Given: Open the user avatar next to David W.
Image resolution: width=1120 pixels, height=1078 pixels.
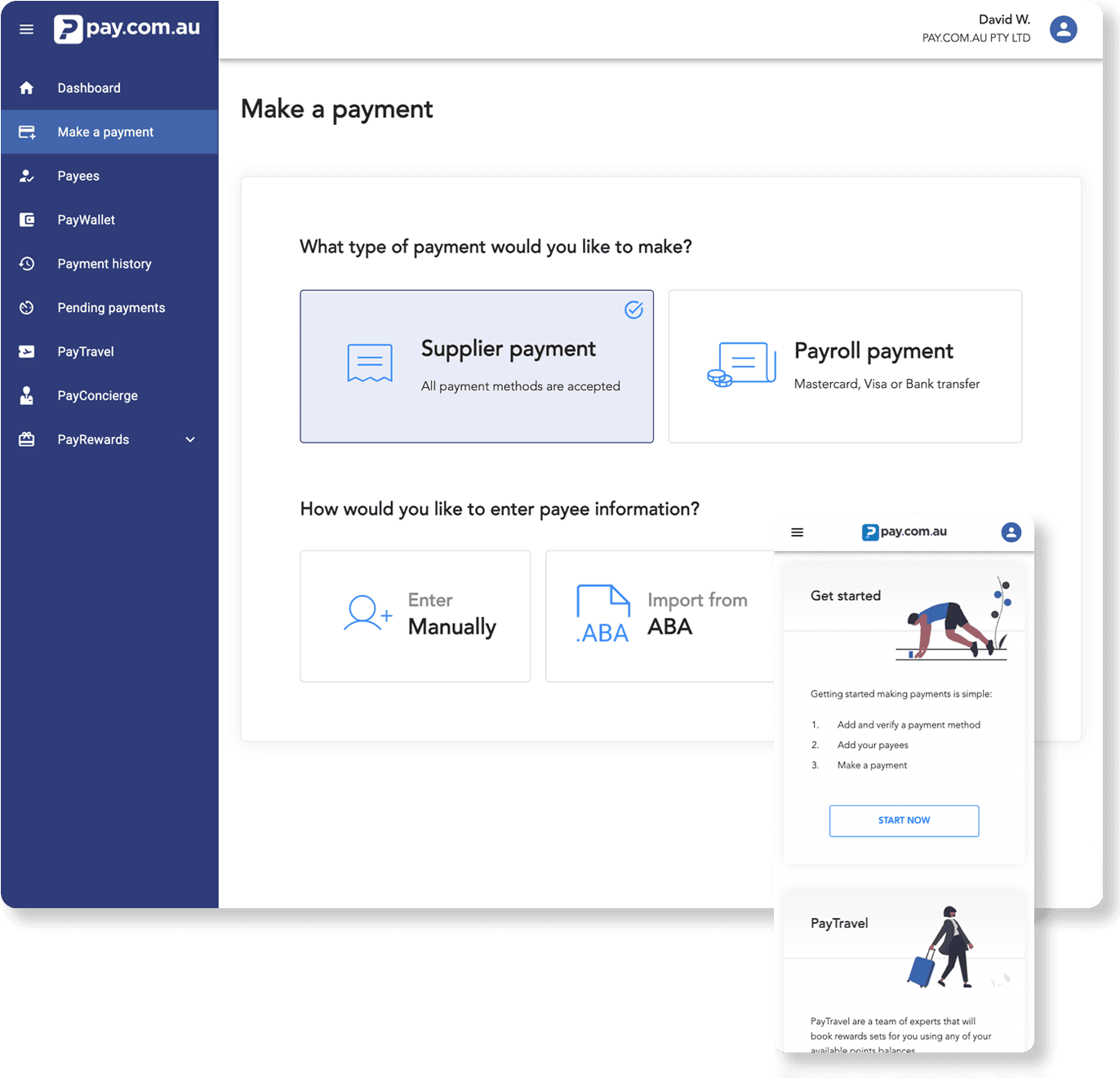Looking at the screenshot, I should click(1063, 29).
